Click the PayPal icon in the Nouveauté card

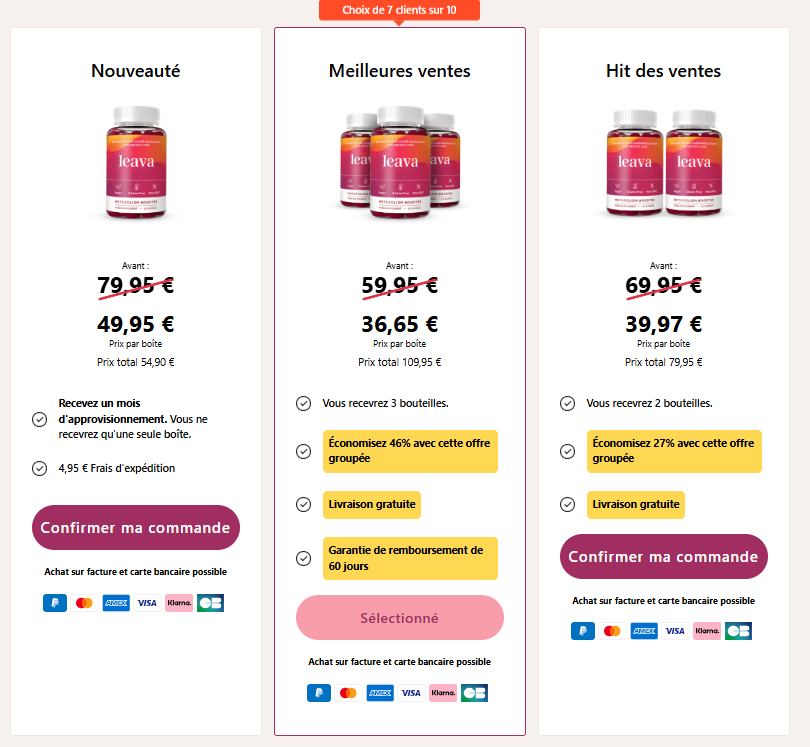click(54, 603)
